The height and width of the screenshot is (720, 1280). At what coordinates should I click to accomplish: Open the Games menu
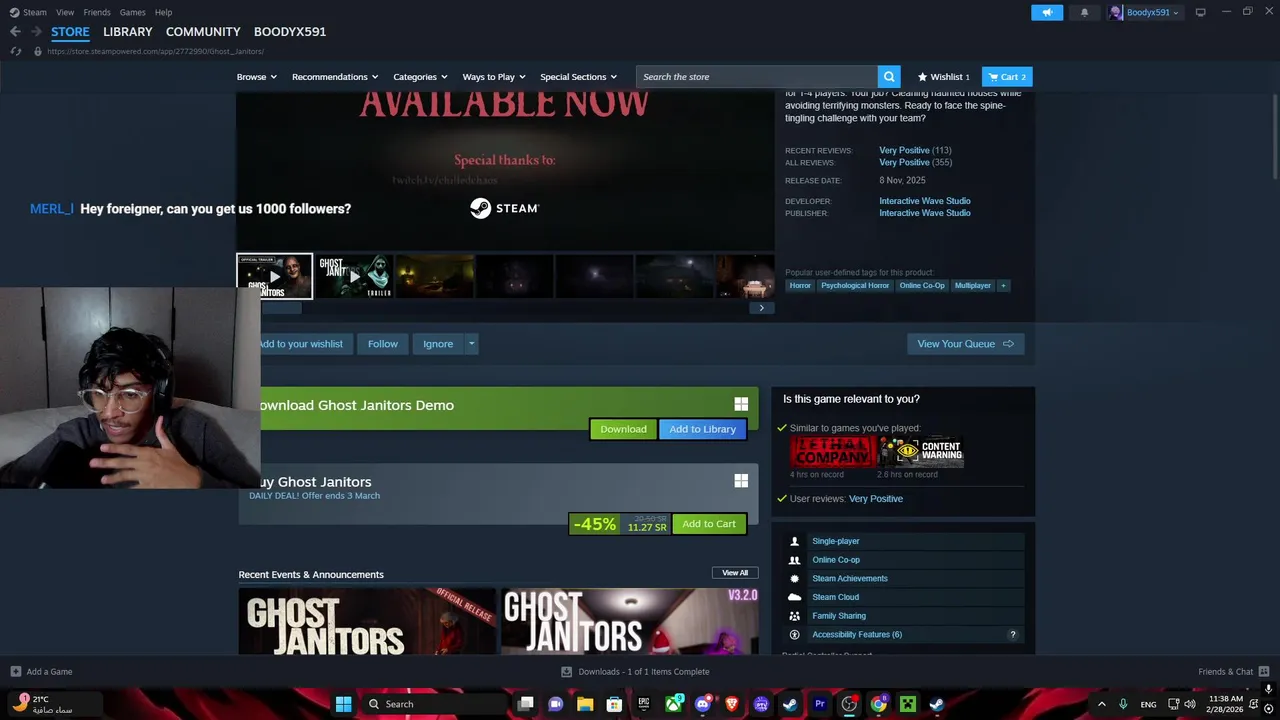click(132, 12)
